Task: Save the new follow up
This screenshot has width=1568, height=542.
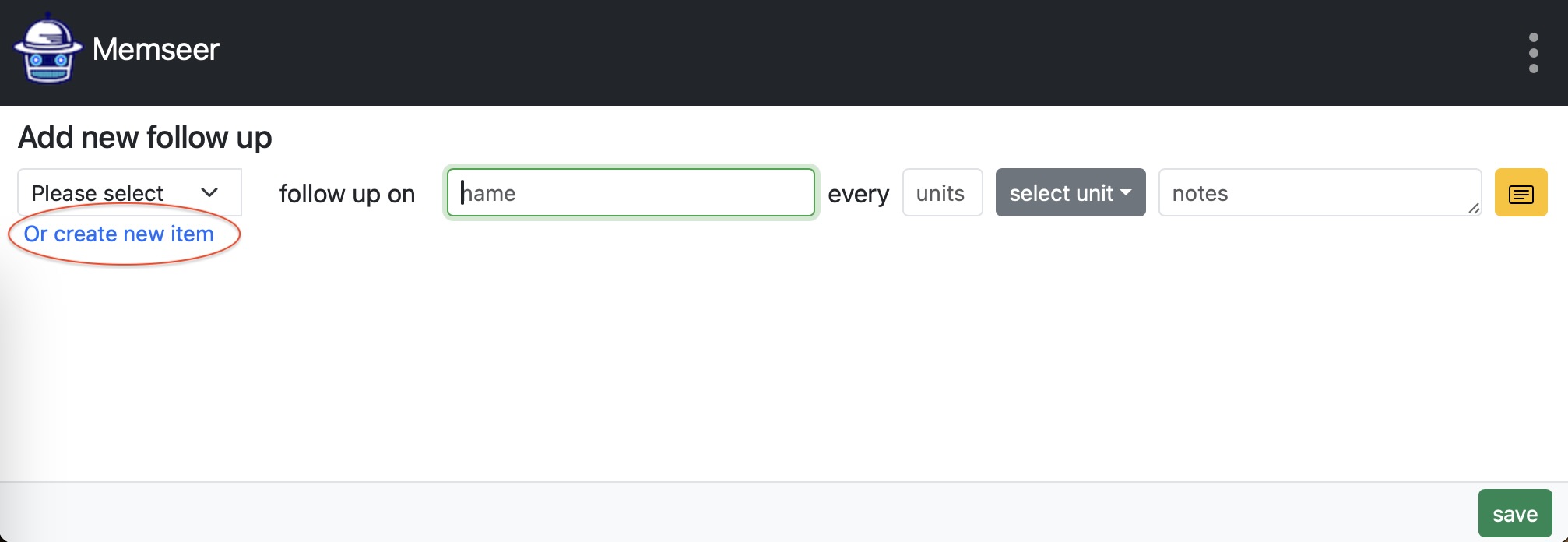Action: tap(1515, 513)
